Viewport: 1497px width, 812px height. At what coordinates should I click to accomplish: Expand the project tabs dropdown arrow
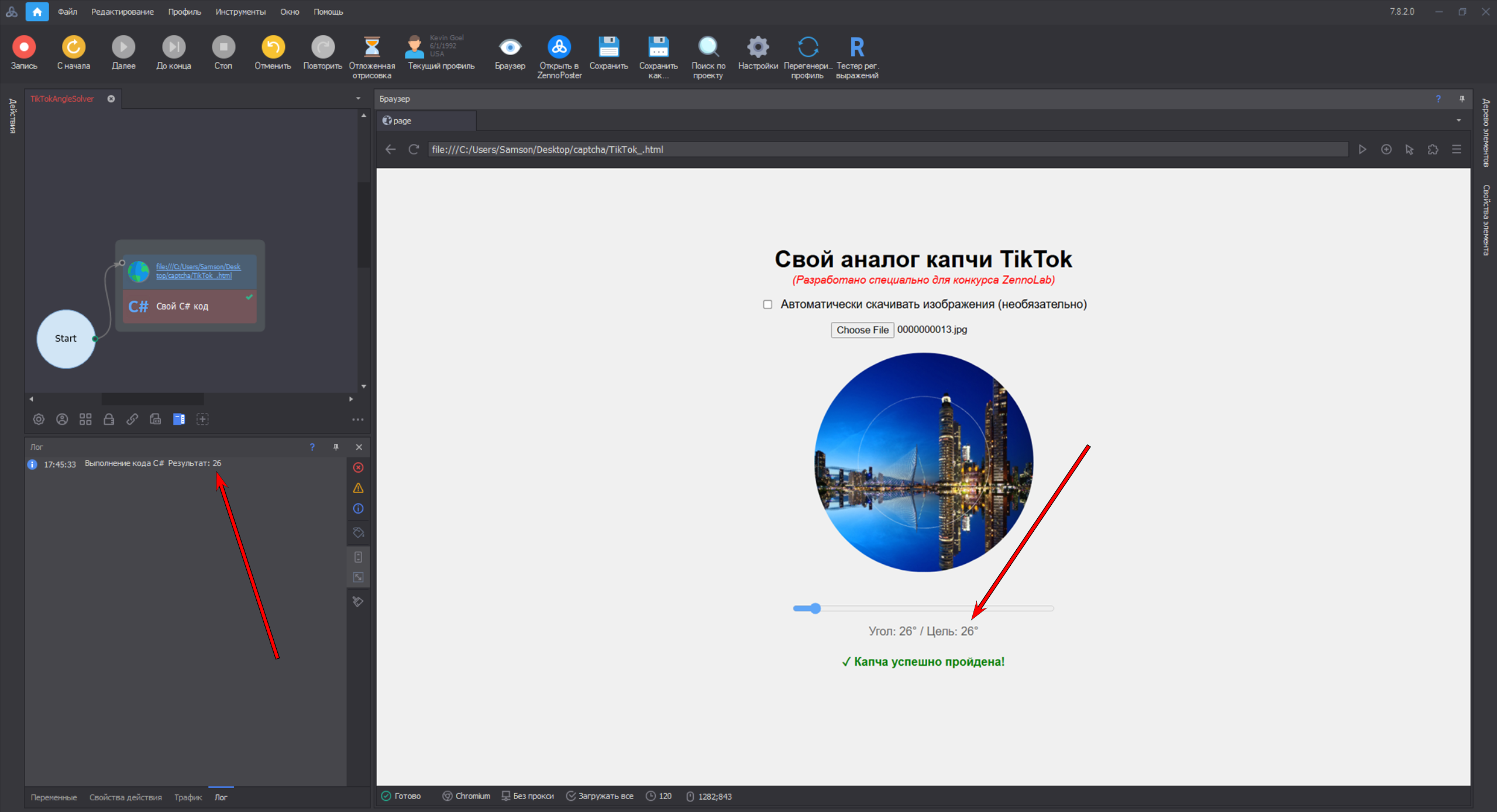(358, 98)
